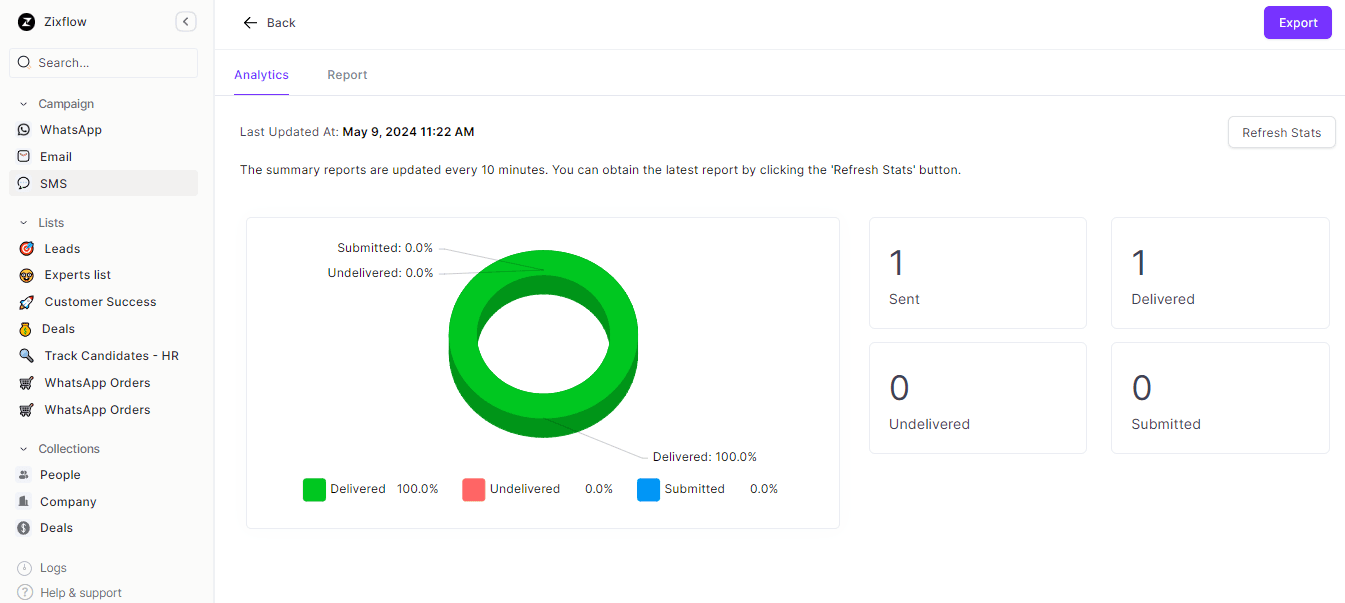Collapse the Lists section
This screenshot has height=603, width=1345.
click(24, 223)
